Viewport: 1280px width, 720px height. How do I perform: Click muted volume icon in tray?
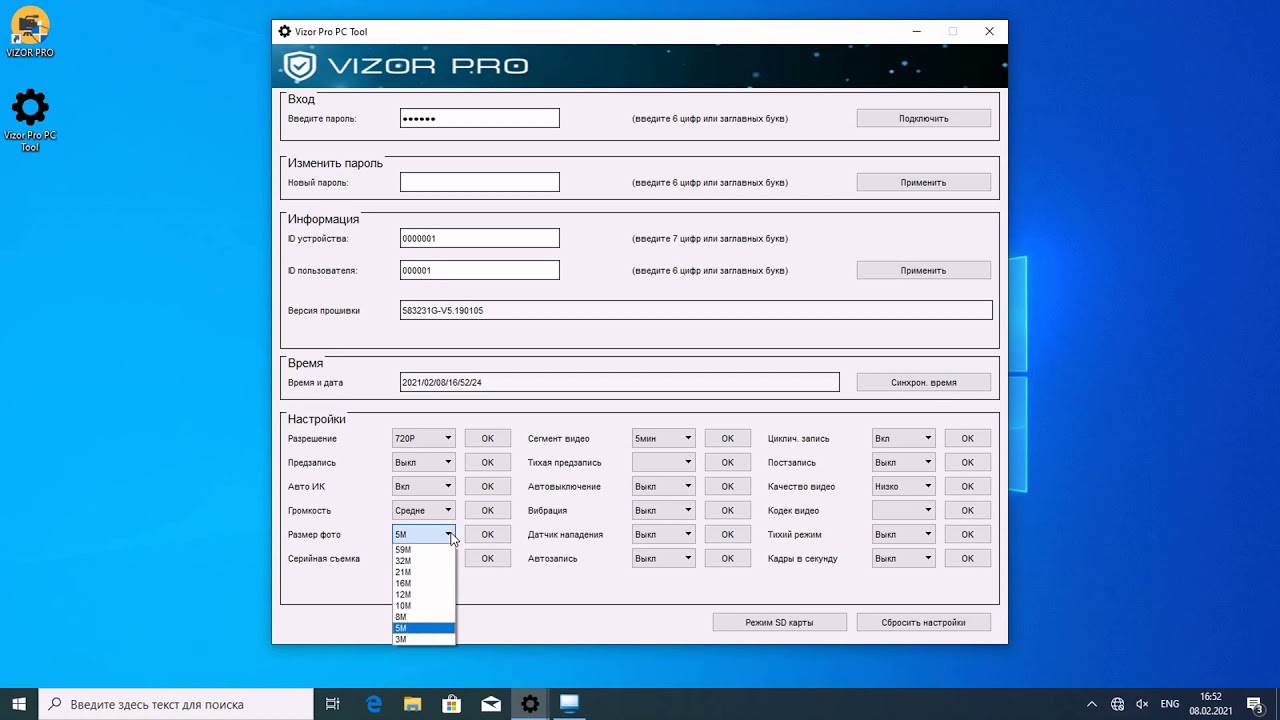click(1142, 704)
